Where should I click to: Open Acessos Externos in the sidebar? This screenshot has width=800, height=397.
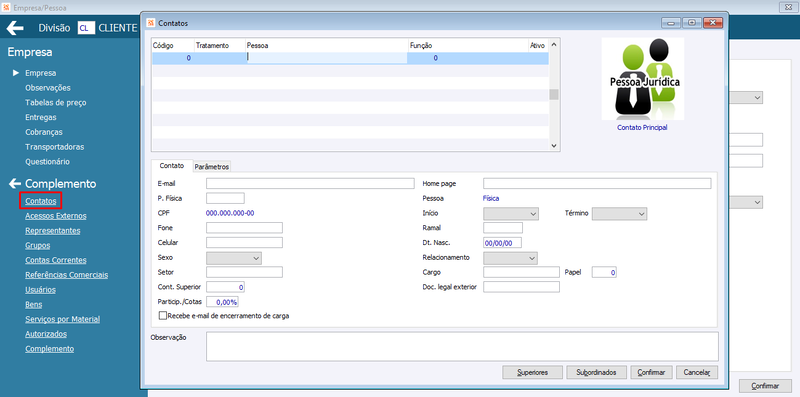pyautogui.click(x=56, y=216)
